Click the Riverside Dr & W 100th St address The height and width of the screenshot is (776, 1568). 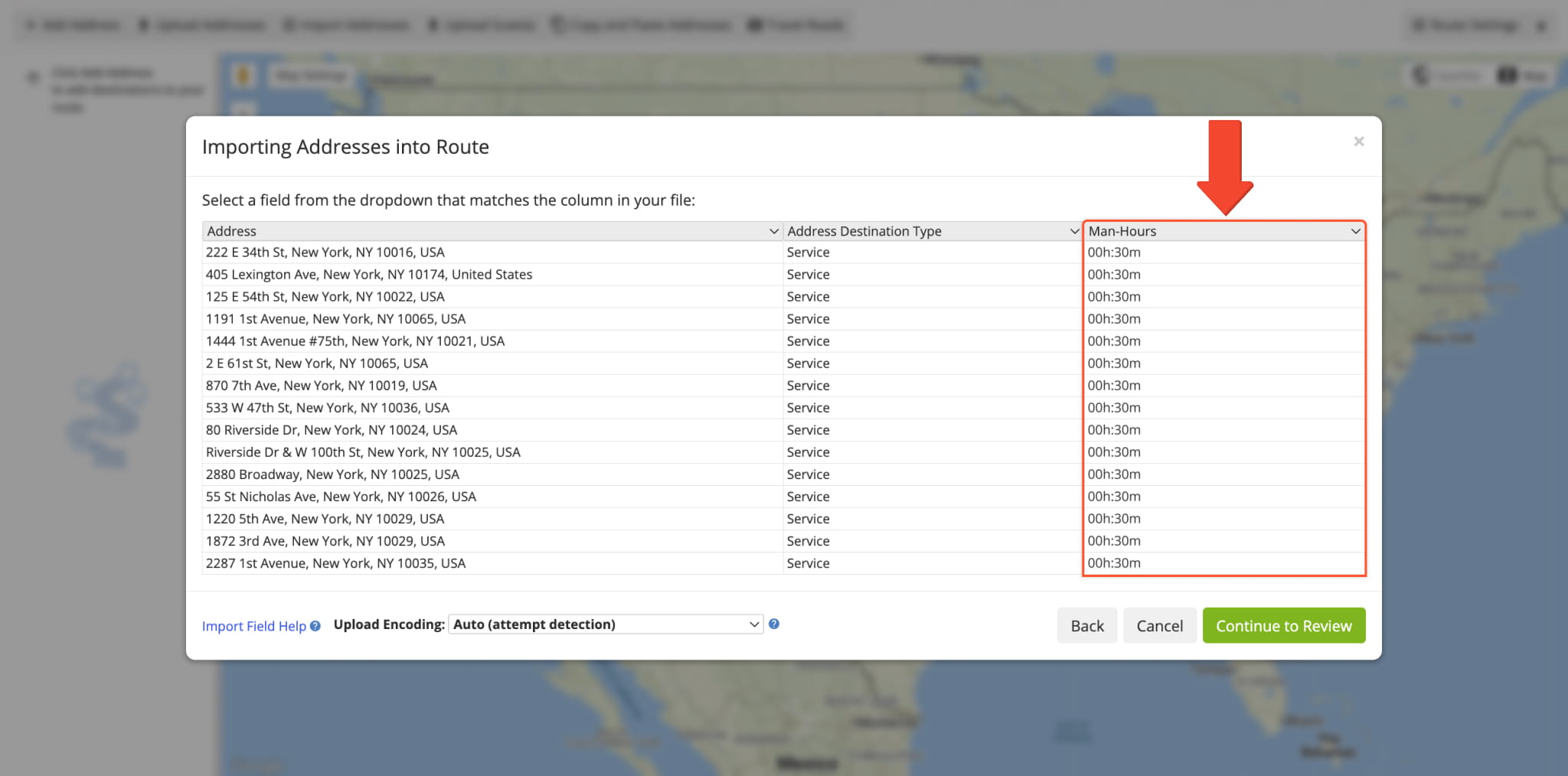coord(363,452)
